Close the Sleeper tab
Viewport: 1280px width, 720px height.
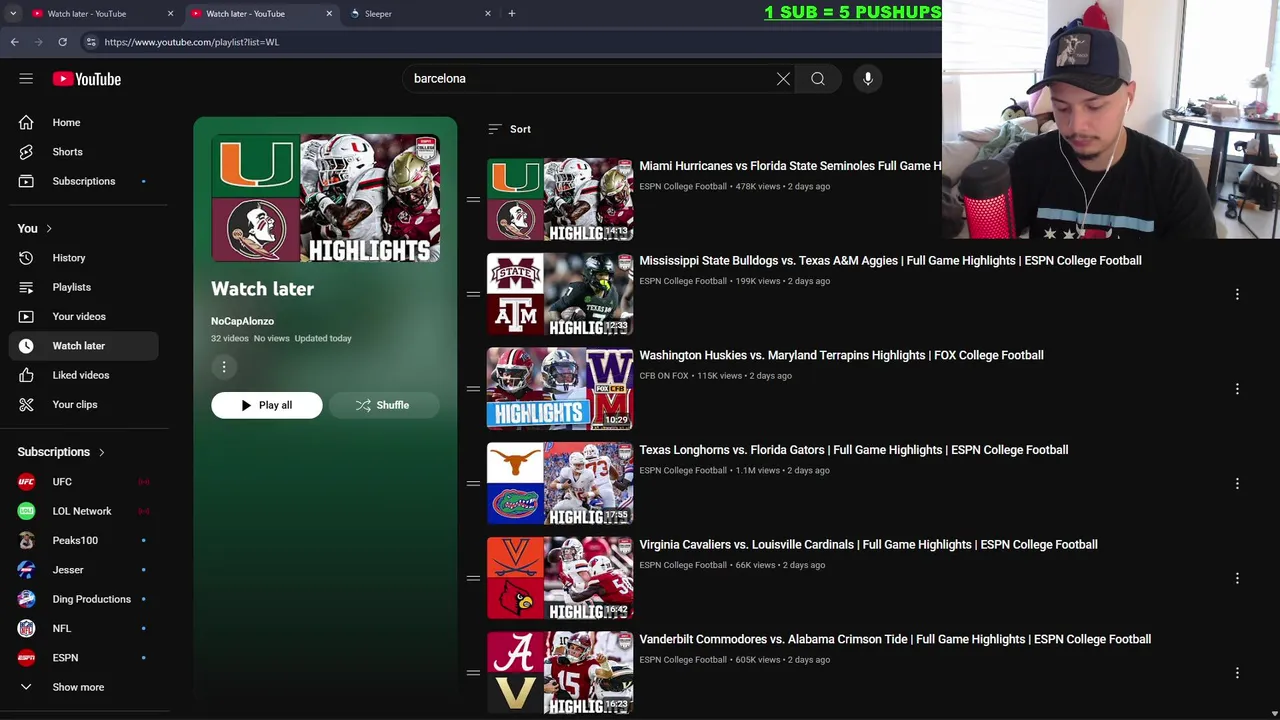point(488,14)
